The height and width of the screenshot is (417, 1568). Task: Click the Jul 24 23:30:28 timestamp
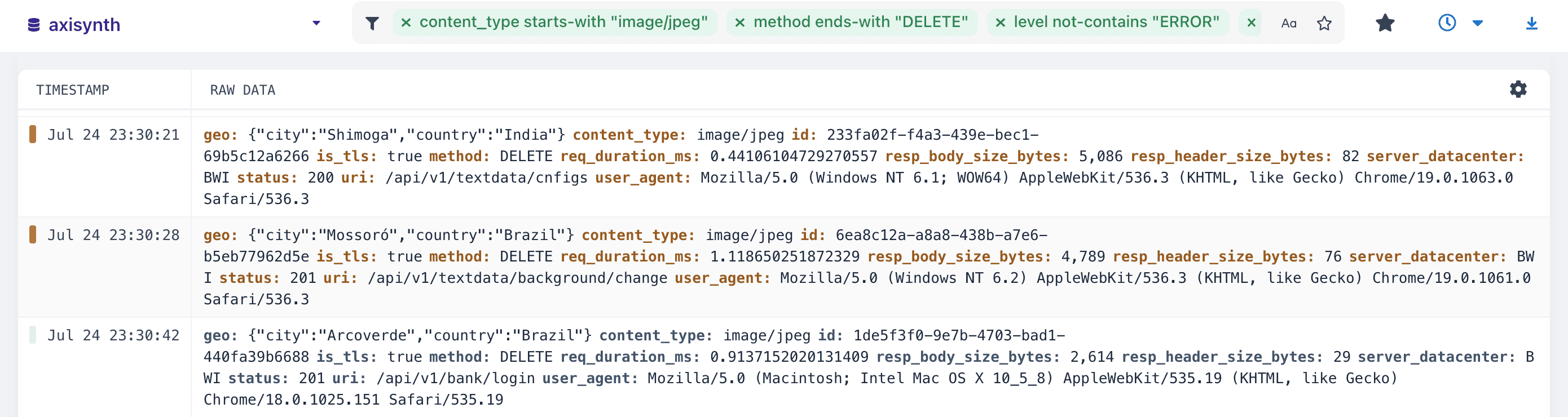coord(113,235)
